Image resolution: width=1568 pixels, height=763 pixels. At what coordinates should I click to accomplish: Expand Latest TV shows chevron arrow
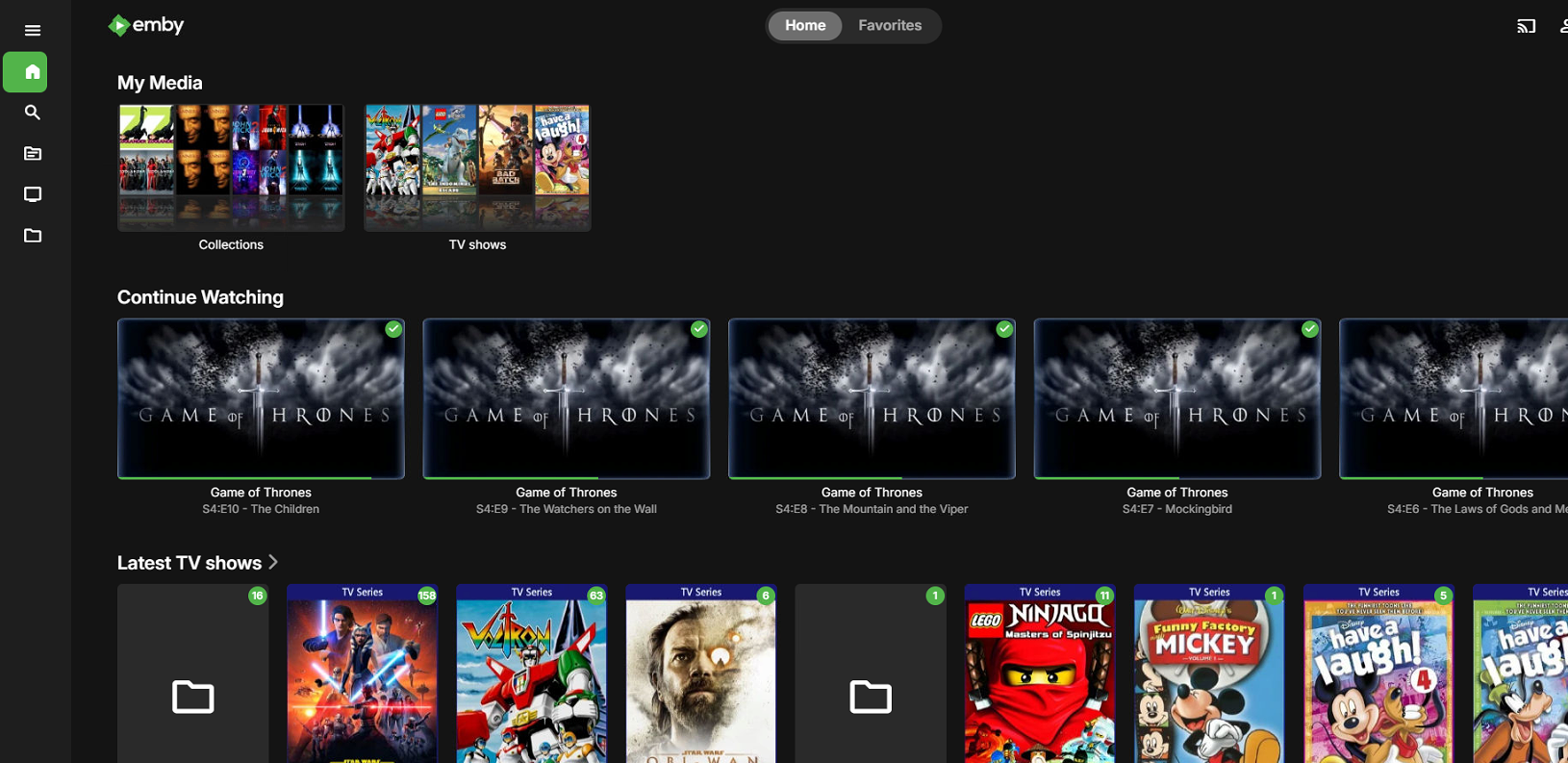(273, 562)
